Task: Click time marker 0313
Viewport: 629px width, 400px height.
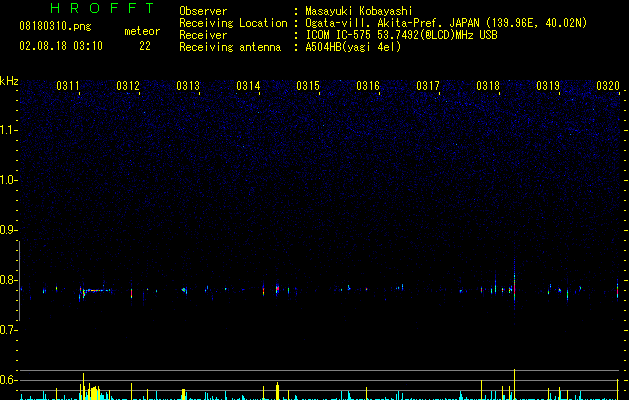Action: point(188,86)
